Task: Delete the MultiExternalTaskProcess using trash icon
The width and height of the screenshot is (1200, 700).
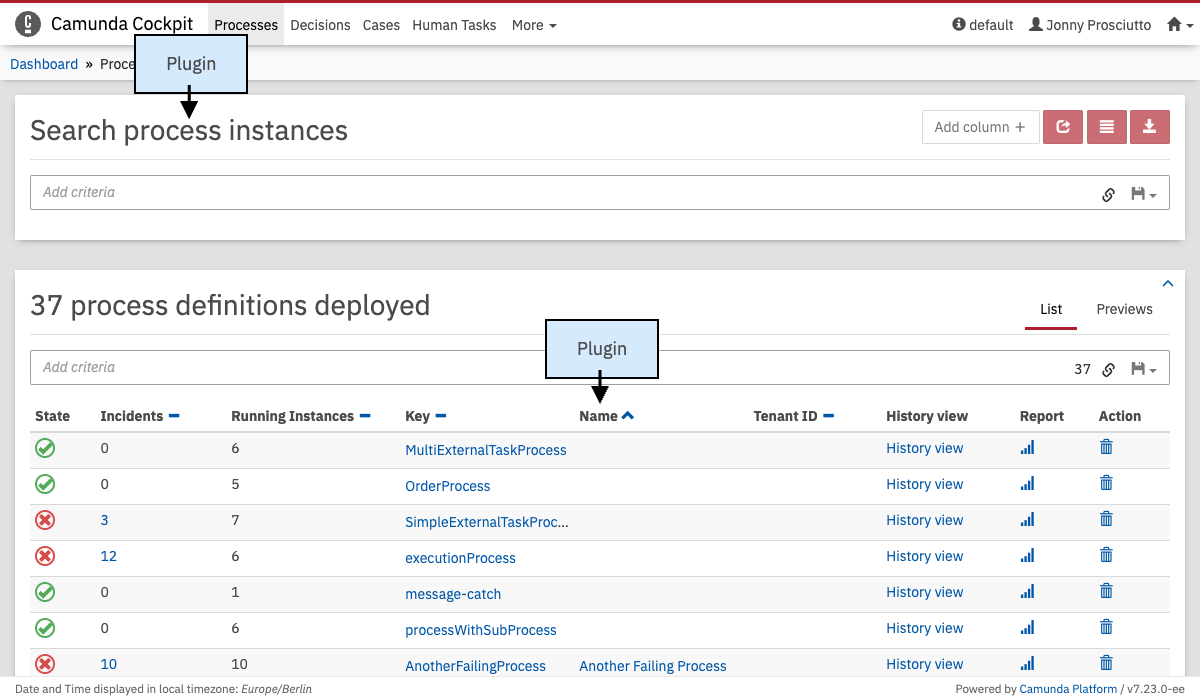Action: point(1106,448)
